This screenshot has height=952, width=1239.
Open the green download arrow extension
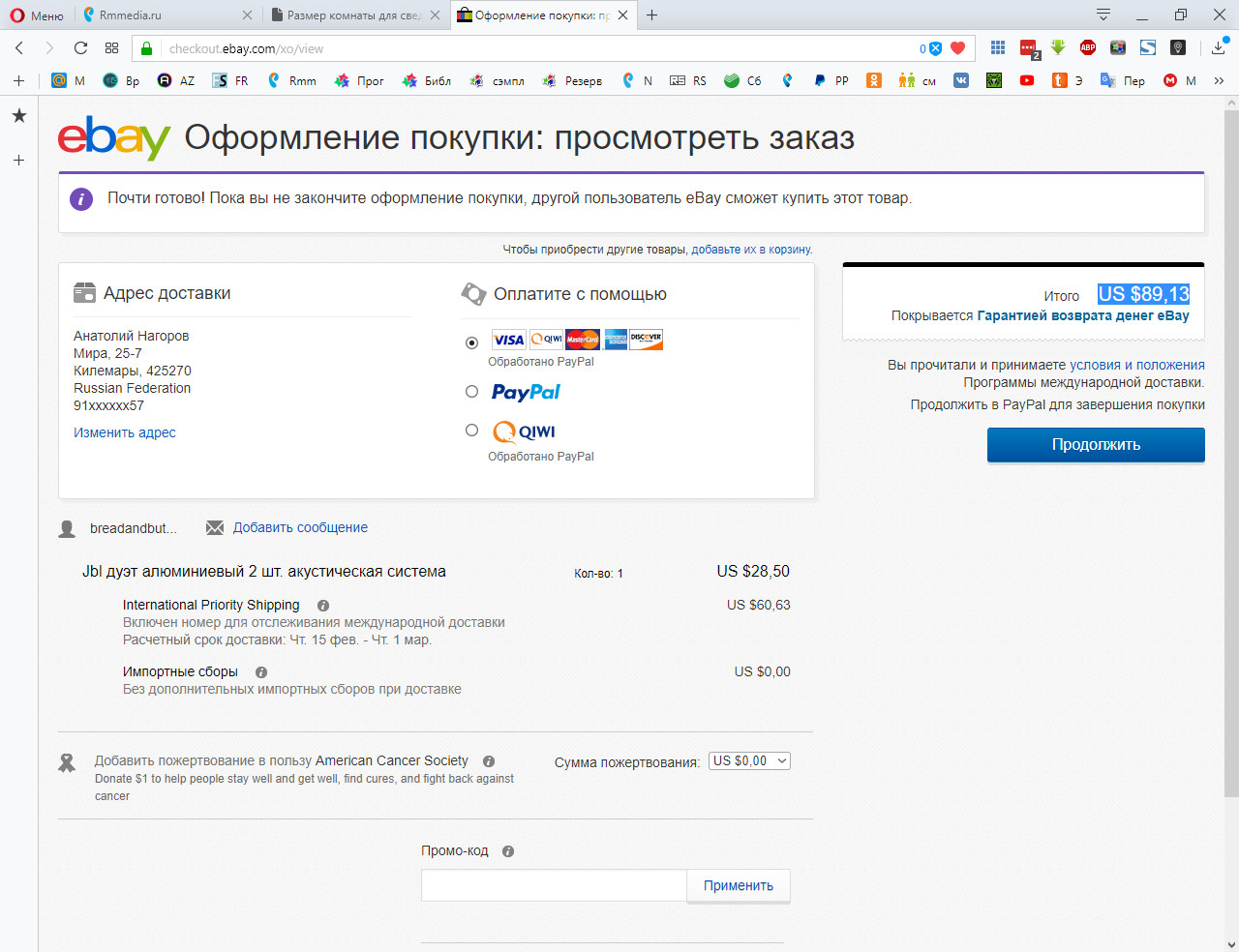(1058, 47)
